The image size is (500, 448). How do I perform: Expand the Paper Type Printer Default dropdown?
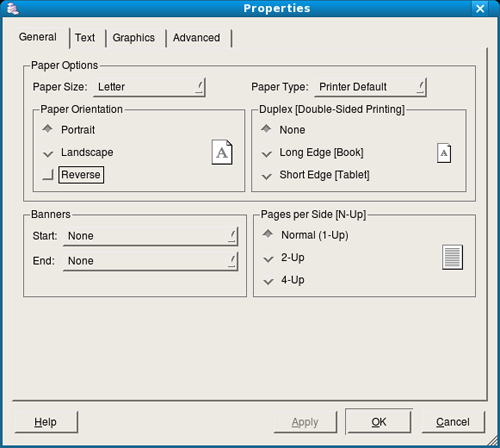pos(370,87)
